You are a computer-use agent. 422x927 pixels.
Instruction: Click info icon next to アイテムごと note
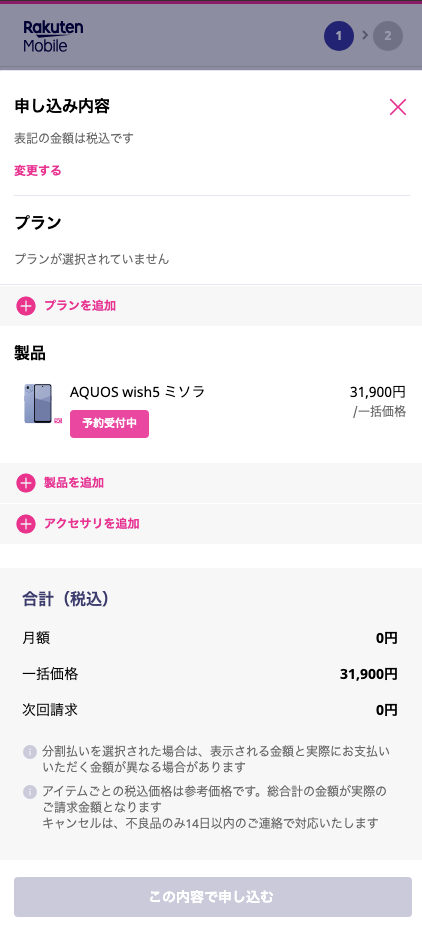point(30,791)
